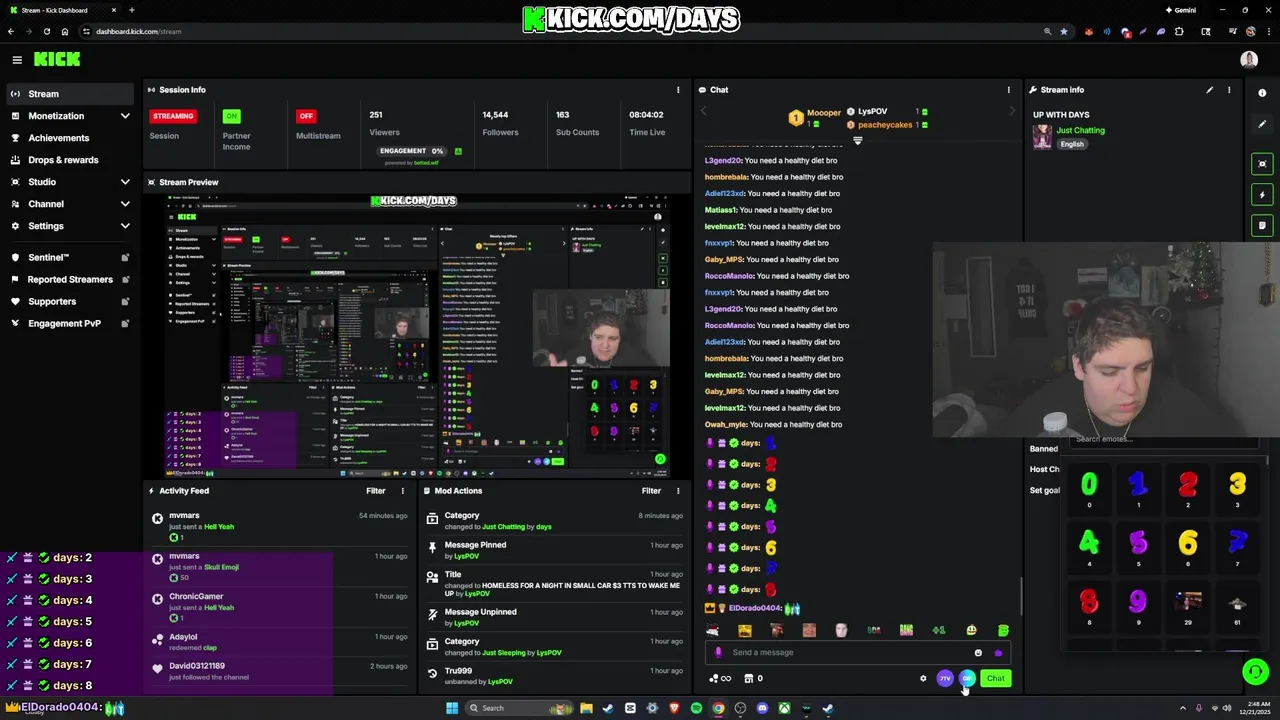
Task: Click the channel points infinity icon
Action: (720, 679)
